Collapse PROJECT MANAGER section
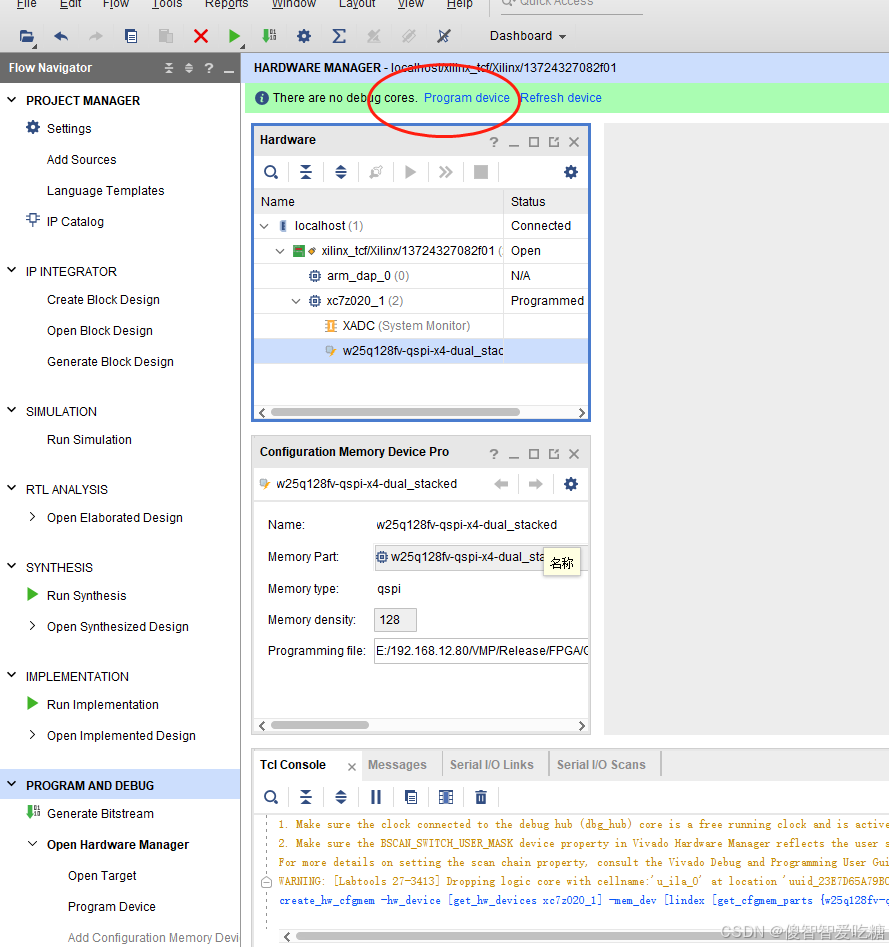This screenshot has width=889, height=947. 11,100
